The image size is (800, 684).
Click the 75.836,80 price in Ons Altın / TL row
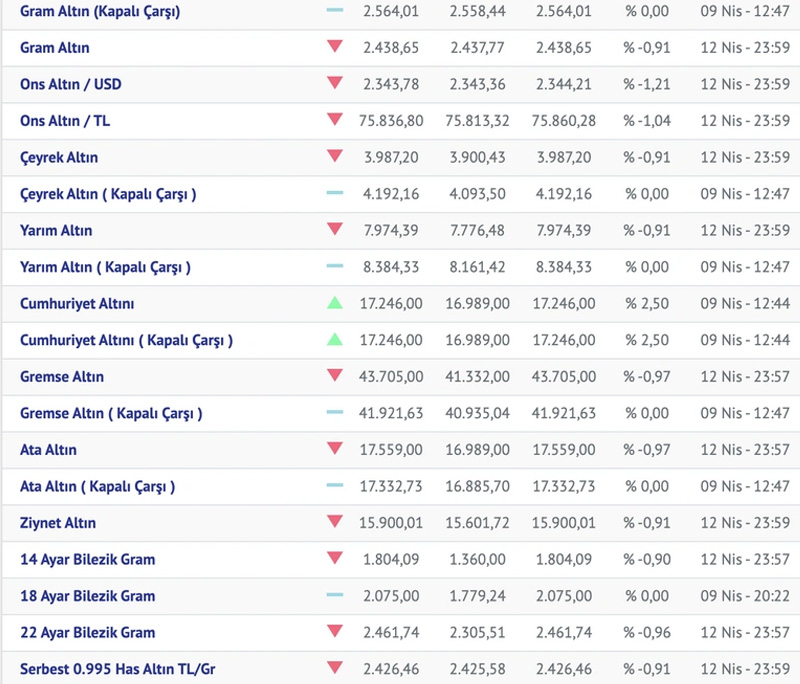click(x=390, y=121)
